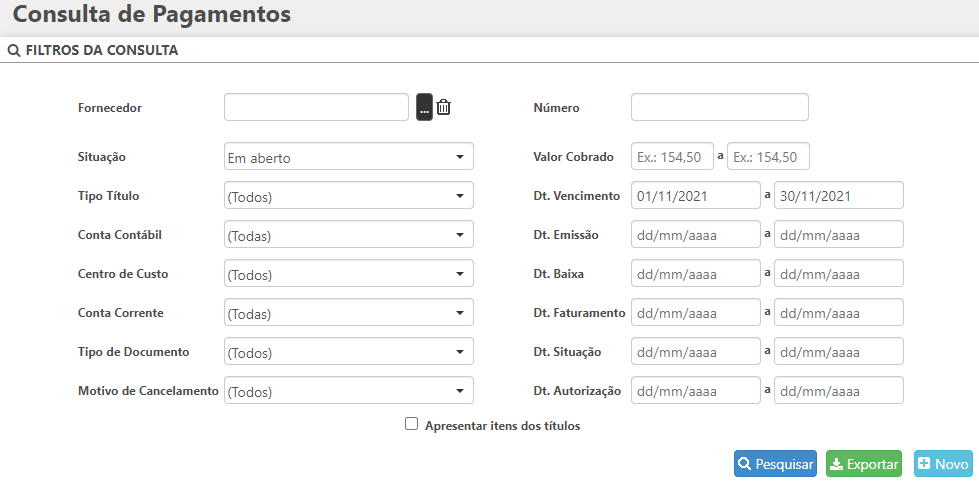979x488 pixels.
Task: Select the Dt. Vencimento start date field
Action: [x=695, y=196]
